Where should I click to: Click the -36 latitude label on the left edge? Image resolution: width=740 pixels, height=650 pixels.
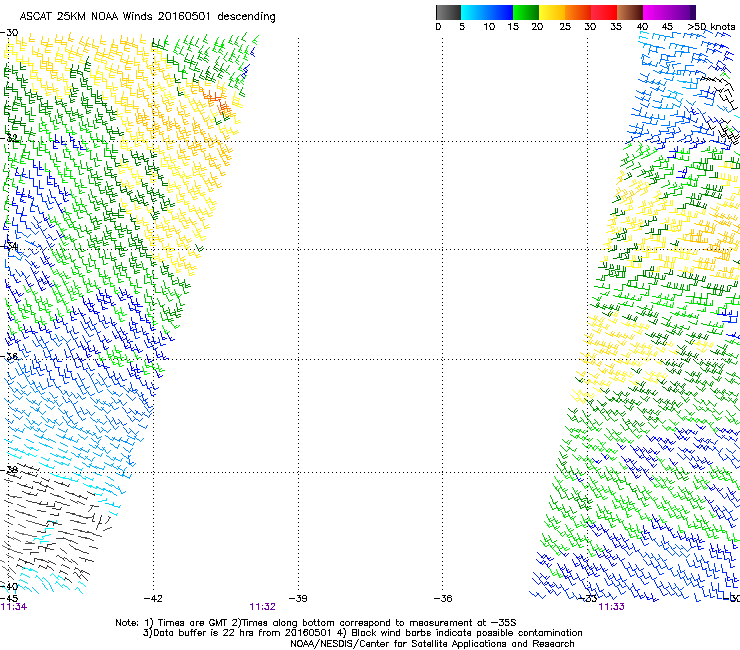click(x=9, y=356)
